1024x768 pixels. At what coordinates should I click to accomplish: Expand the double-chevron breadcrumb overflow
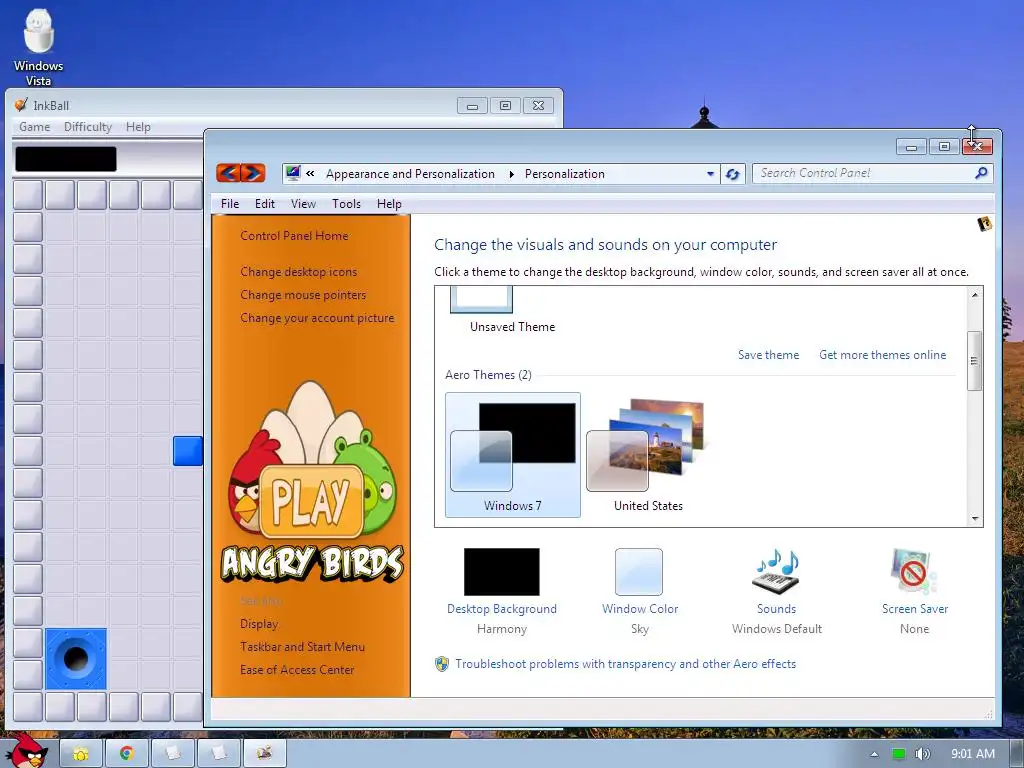[310, 174]
